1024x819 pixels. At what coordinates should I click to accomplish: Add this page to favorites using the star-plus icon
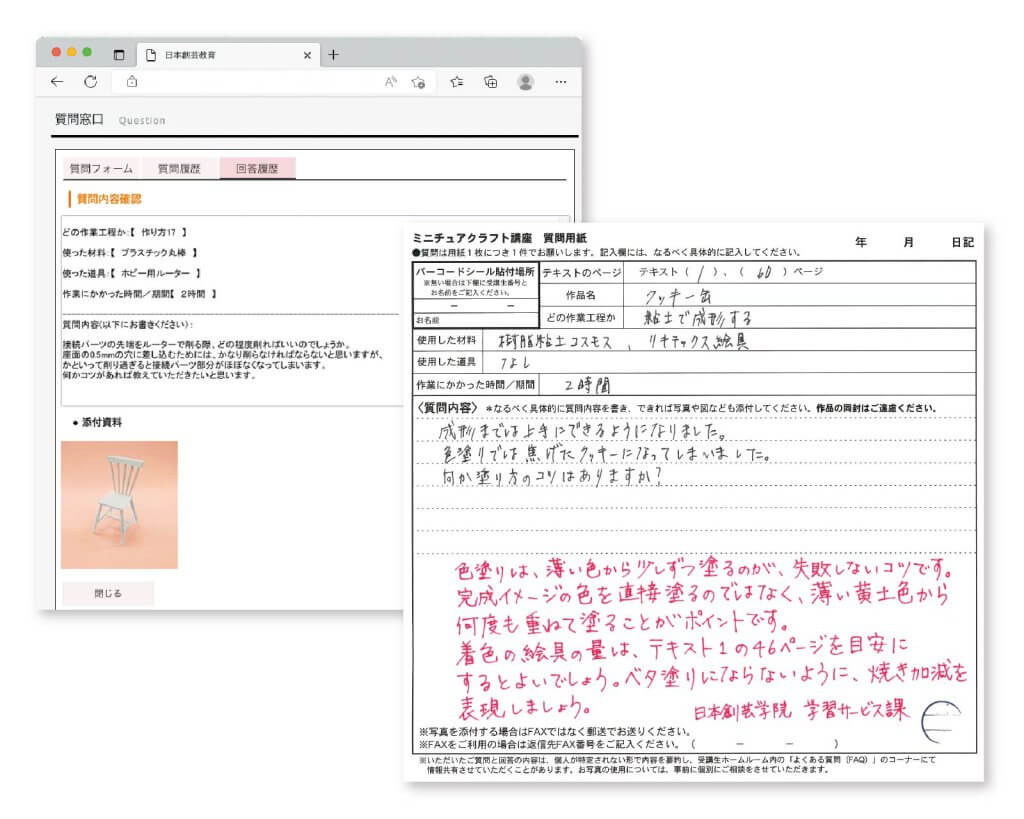[419, 82]
